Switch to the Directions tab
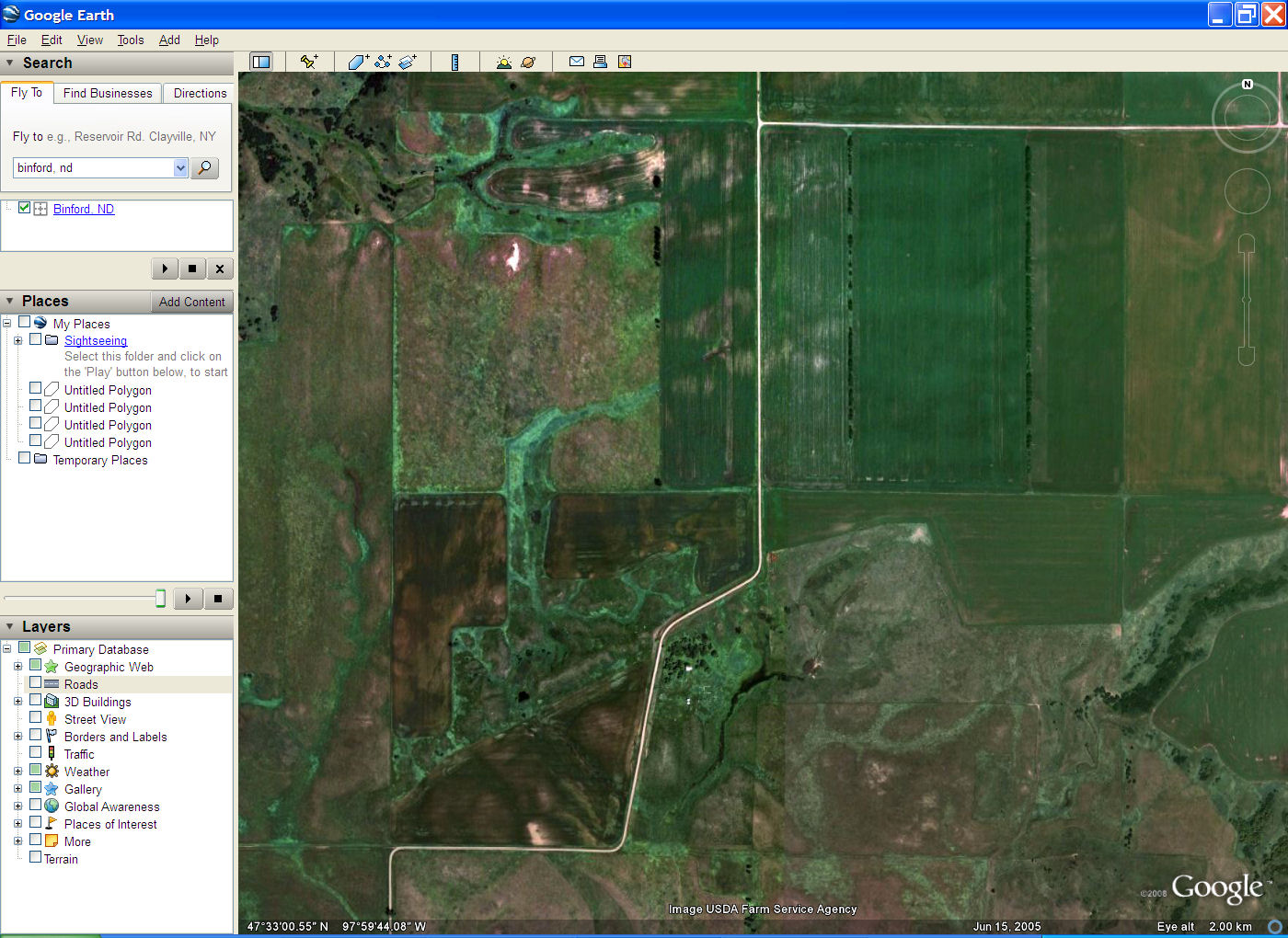 [200, 93]
